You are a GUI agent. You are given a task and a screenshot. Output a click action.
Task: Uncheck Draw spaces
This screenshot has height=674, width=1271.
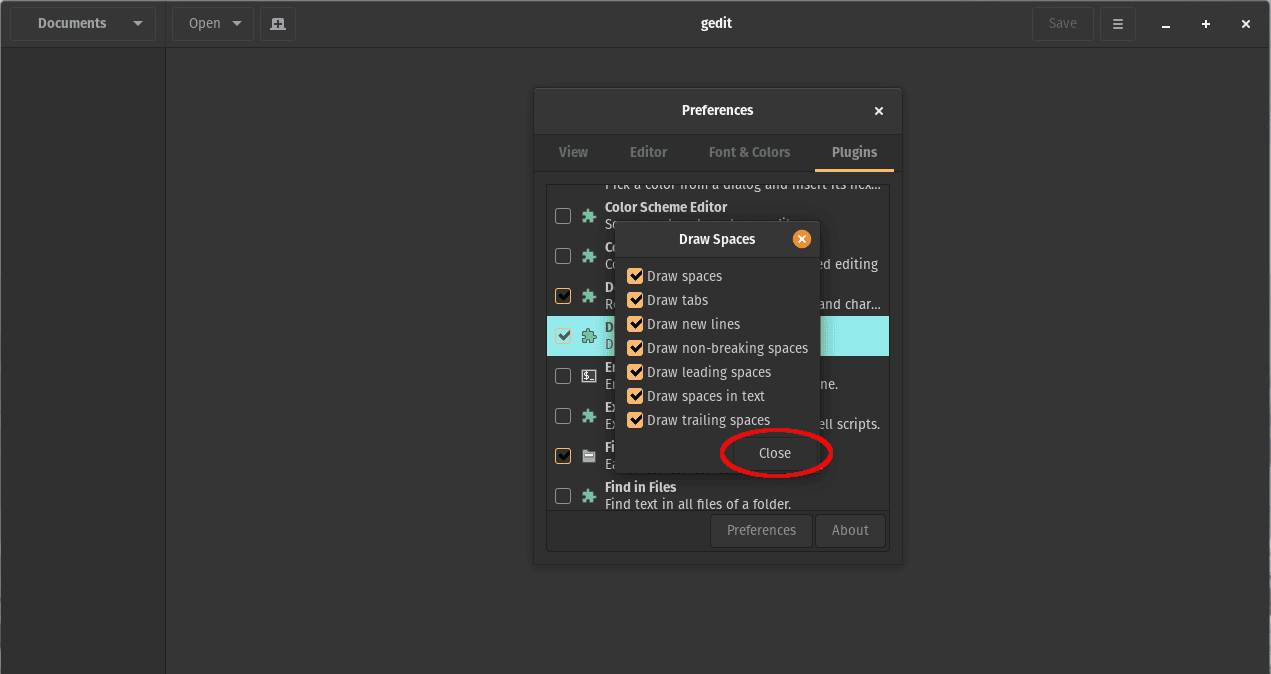click(x=635, y=276)
